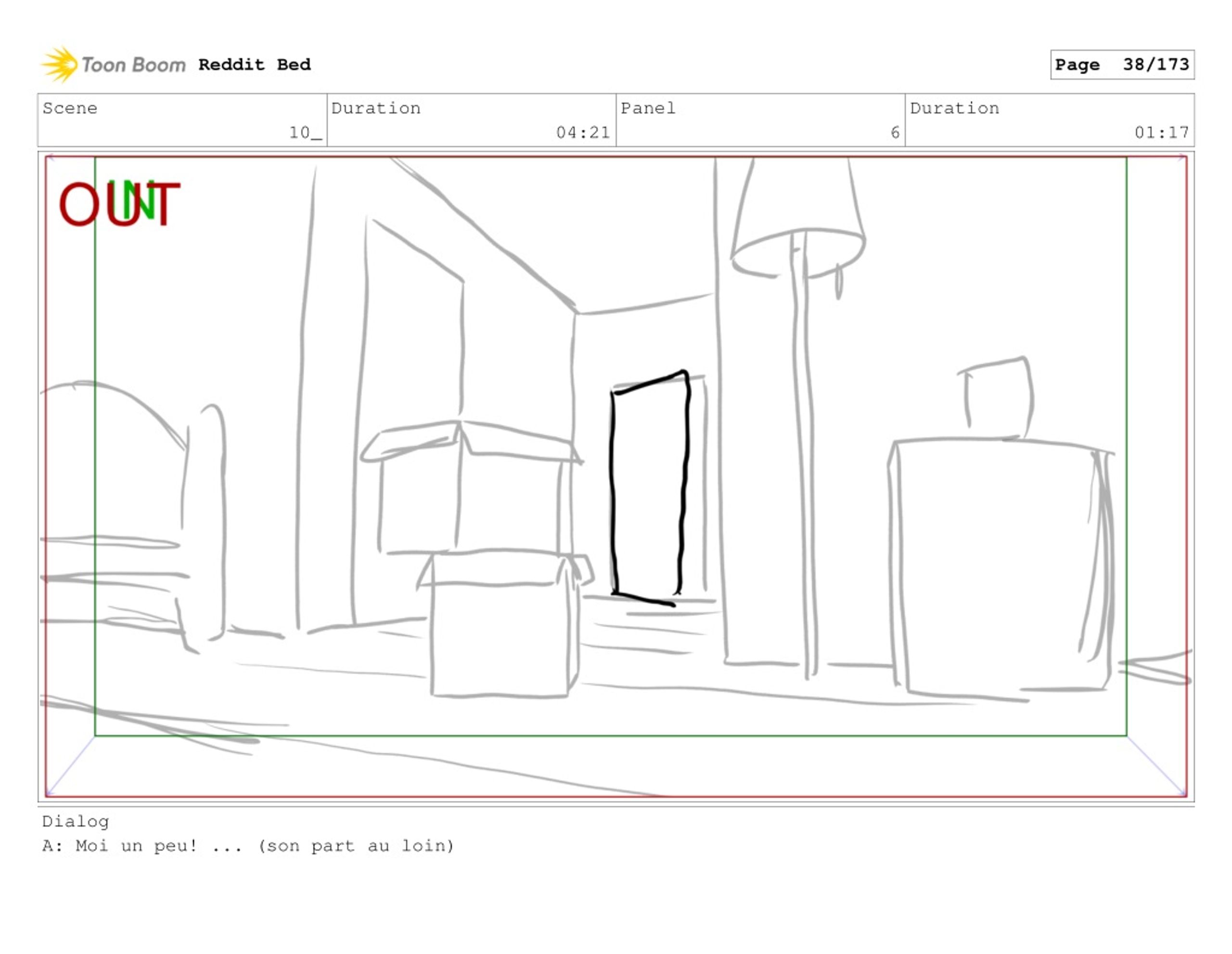
Task: Click the black-outlined doorway in the storyboard
Action: point(650,488)
